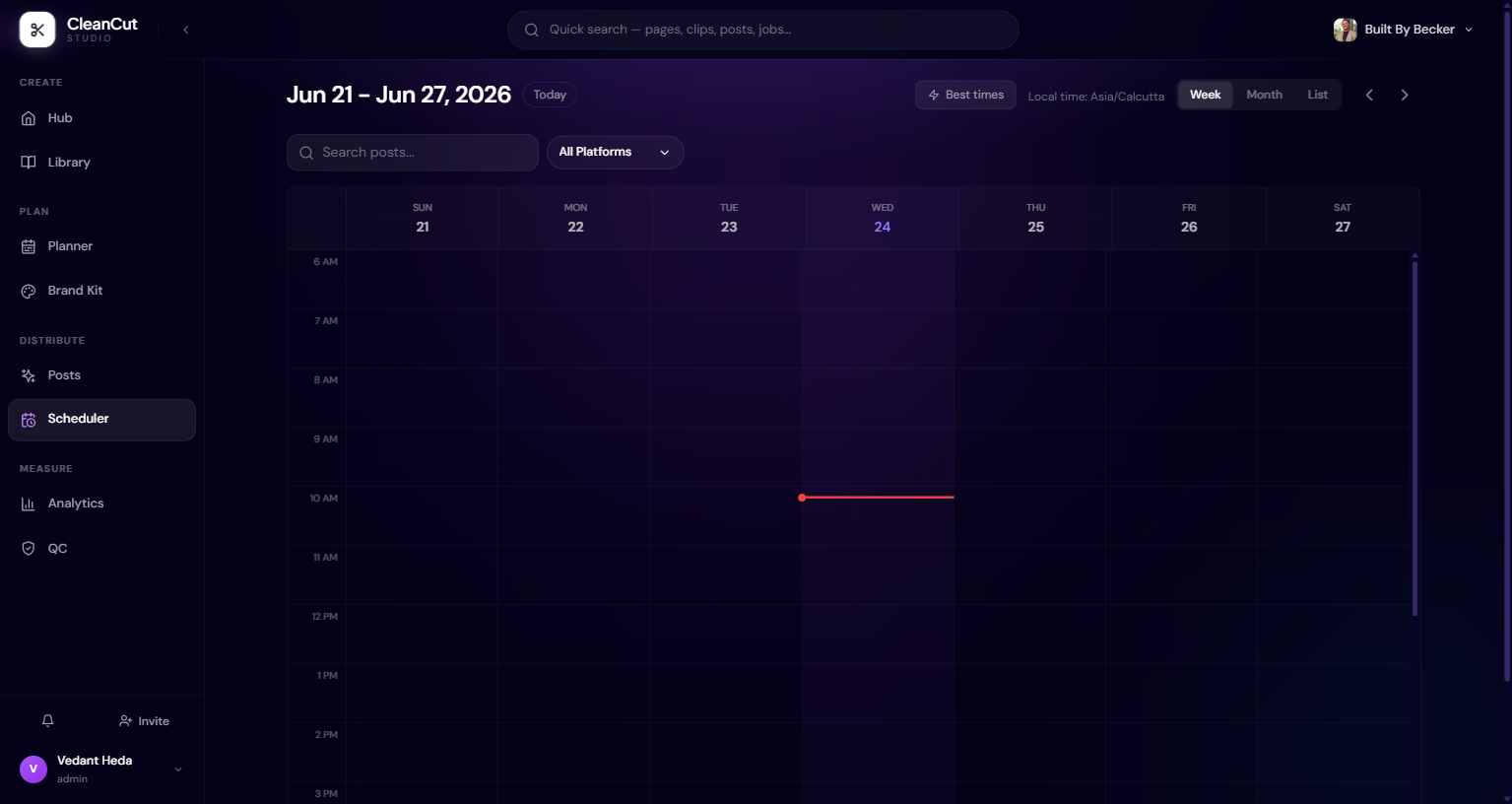
Task: Focus the Quick search field
Action: (762, 30)
